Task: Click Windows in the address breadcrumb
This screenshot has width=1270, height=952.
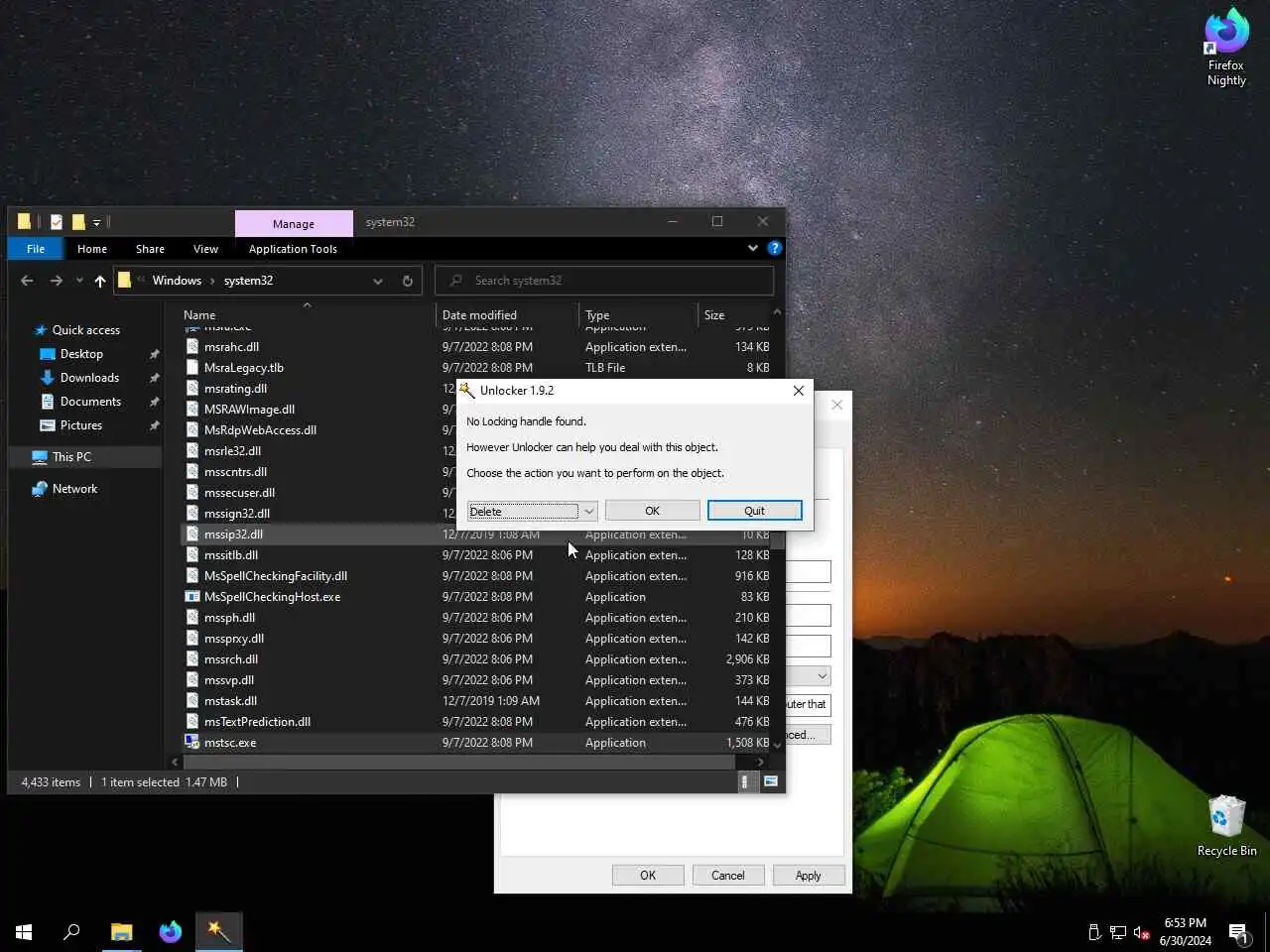Action: [x=177, y=281]
